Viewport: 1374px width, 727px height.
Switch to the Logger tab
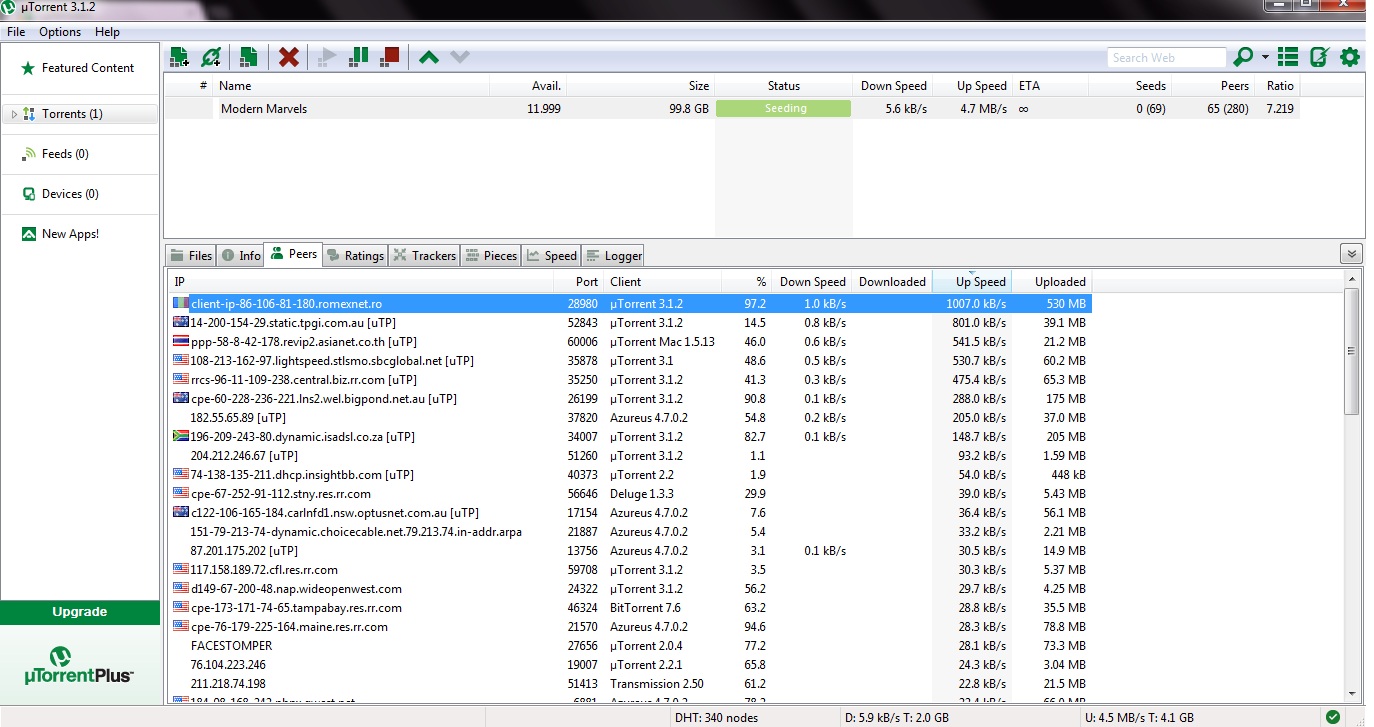point(613,256)
